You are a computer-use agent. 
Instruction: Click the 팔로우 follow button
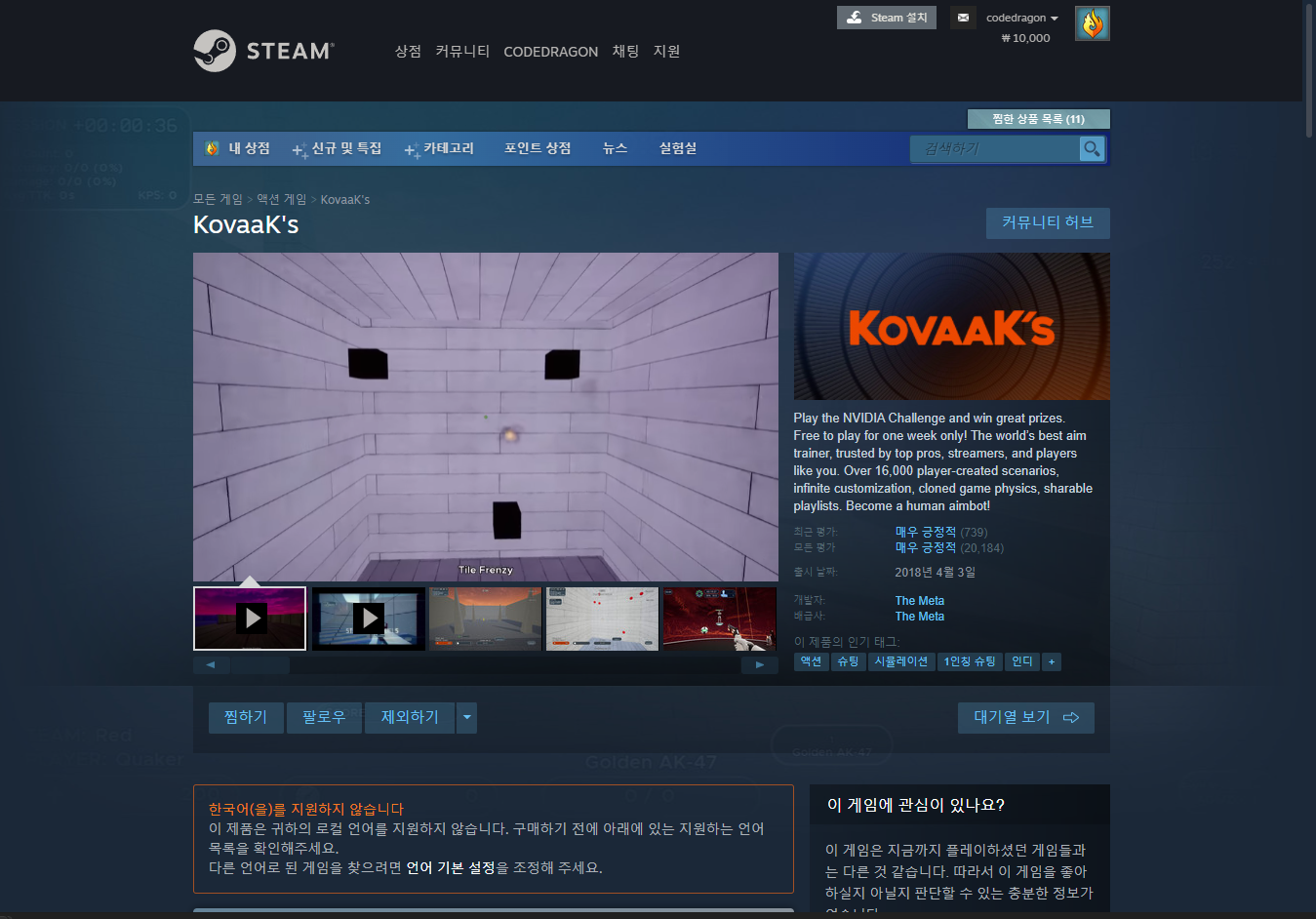point(324,717)
